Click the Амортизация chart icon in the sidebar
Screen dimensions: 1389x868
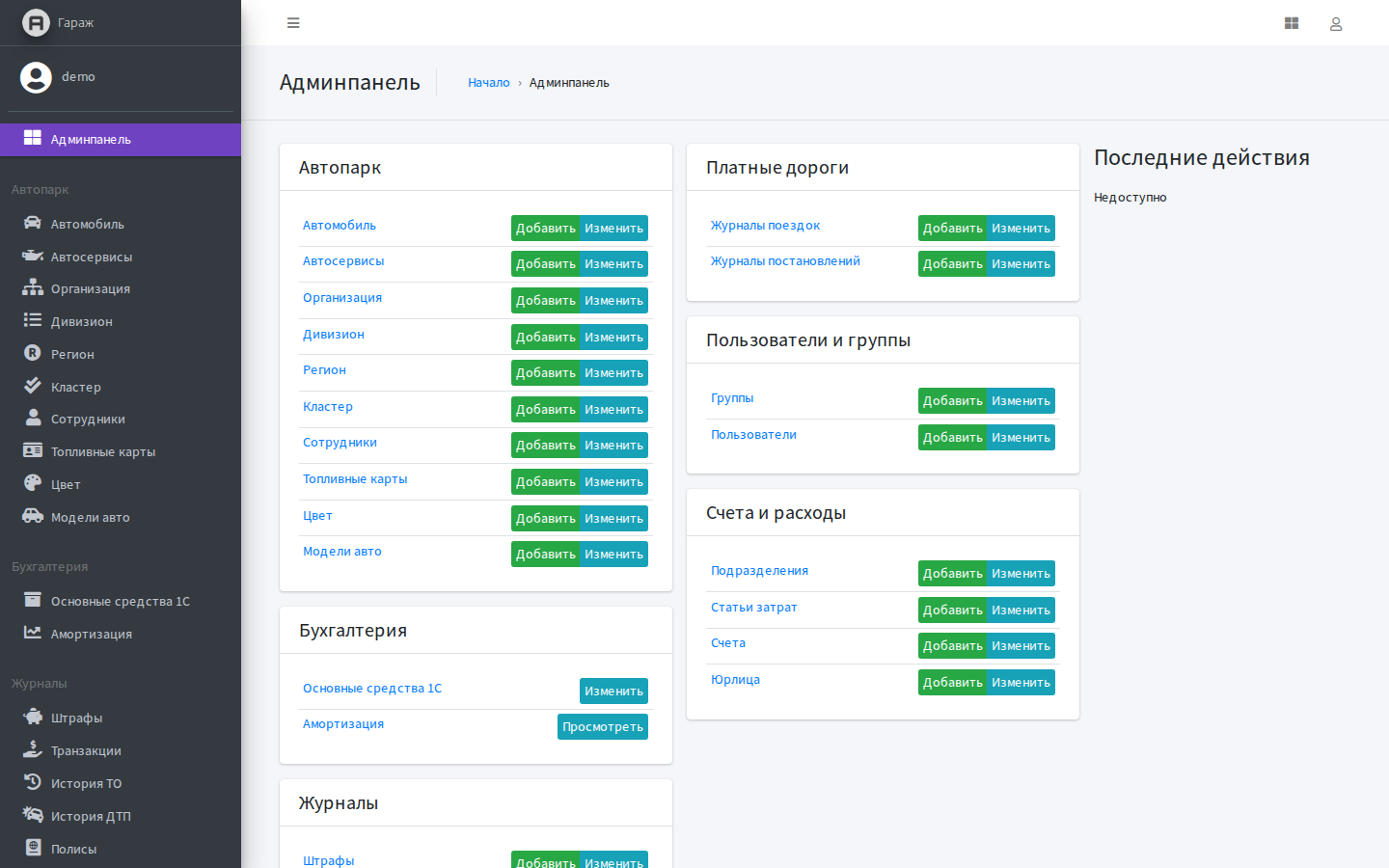point(33,633)
